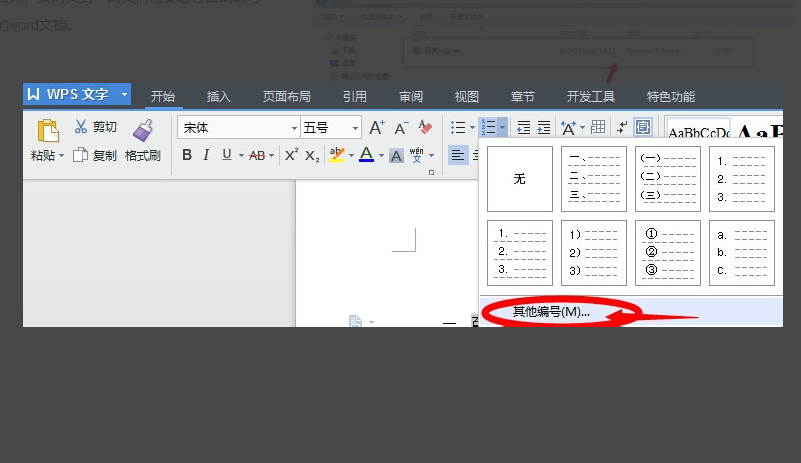The image size is (801, 463).
Task: Apply yellow text highlight color
Action: (337, 155)
